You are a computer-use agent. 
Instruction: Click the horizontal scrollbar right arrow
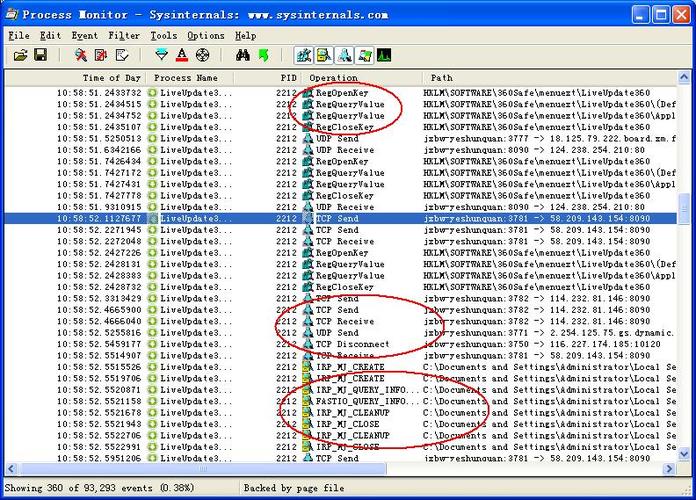tap(668, 468)
